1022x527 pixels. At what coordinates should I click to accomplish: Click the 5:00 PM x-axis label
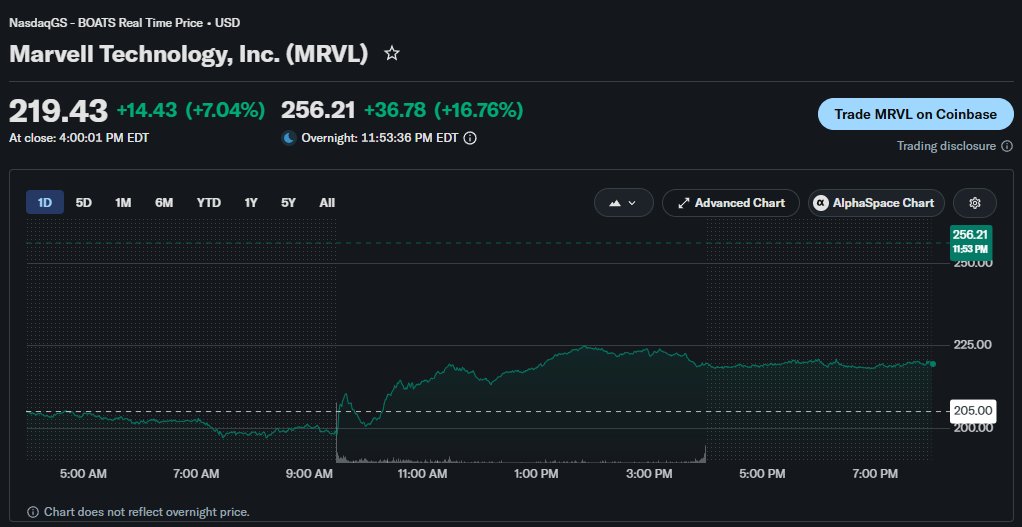762,474
